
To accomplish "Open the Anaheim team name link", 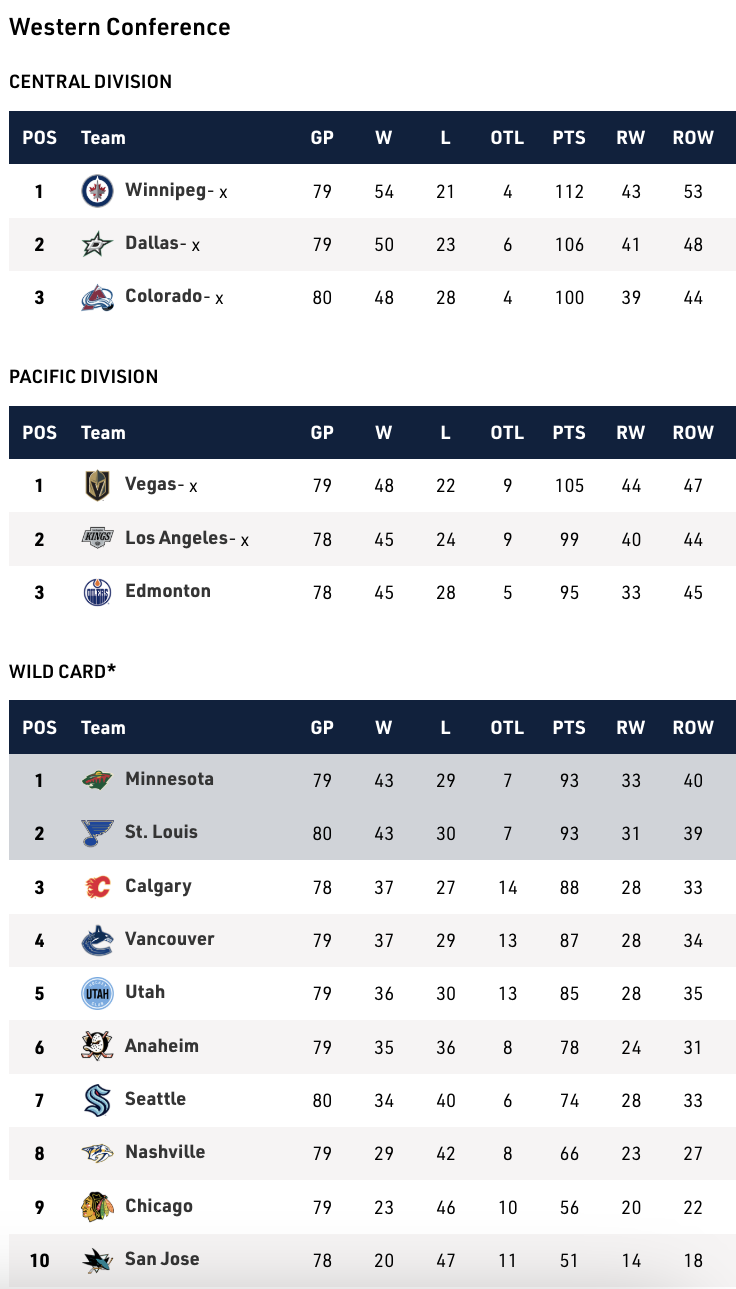I will click(x=161, y=1046).
